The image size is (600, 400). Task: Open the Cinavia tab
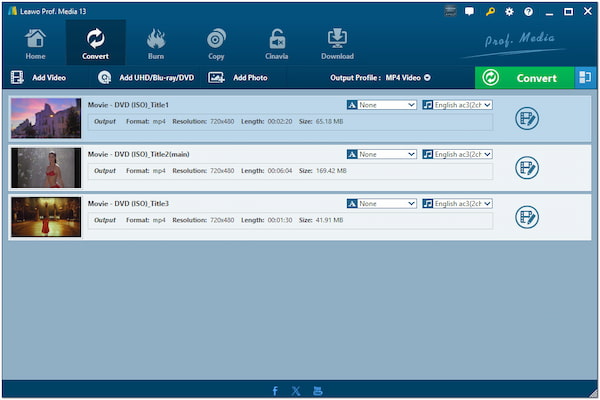tap(276, 43)
